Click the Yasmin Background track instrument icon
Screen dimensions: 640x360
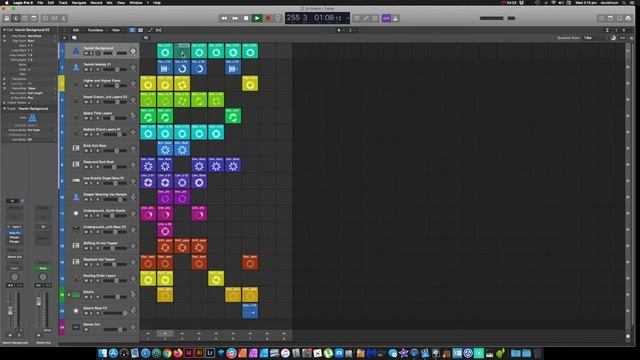coord(76,51)
